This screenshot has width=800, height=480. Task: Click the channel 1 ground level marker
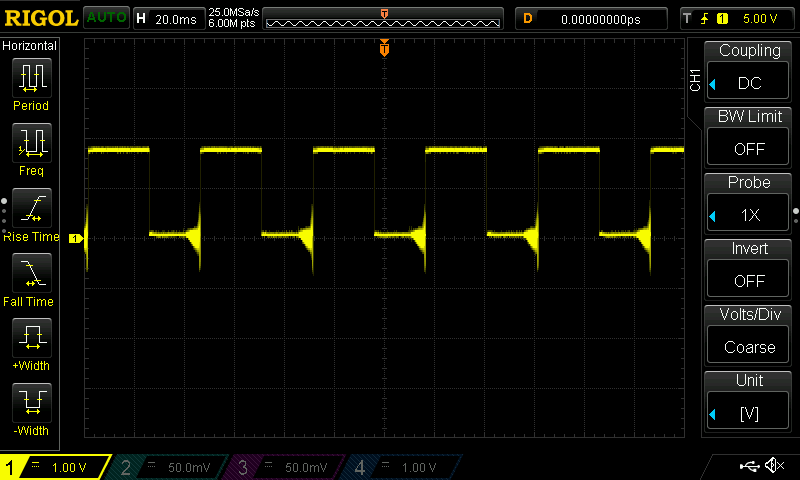76,238
